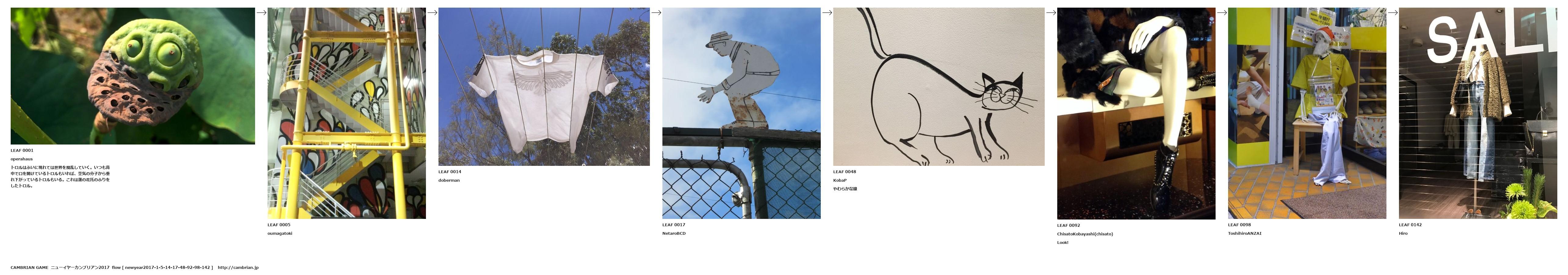The width and height of the screenshot is (1568, 275).
Task: Click the arrow after the yellow staircase image
Action: 432,12
